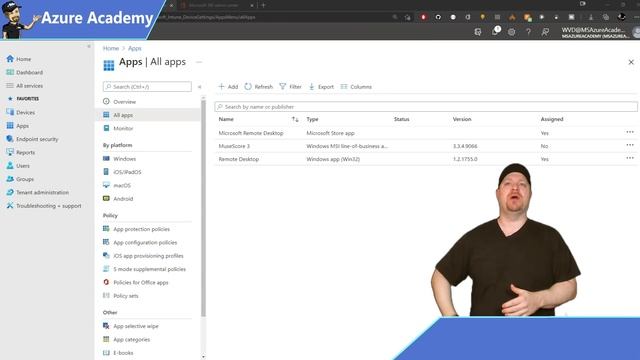Open the MuseScore 3 app row
The image size is (640, 360).
click(426, 146)
